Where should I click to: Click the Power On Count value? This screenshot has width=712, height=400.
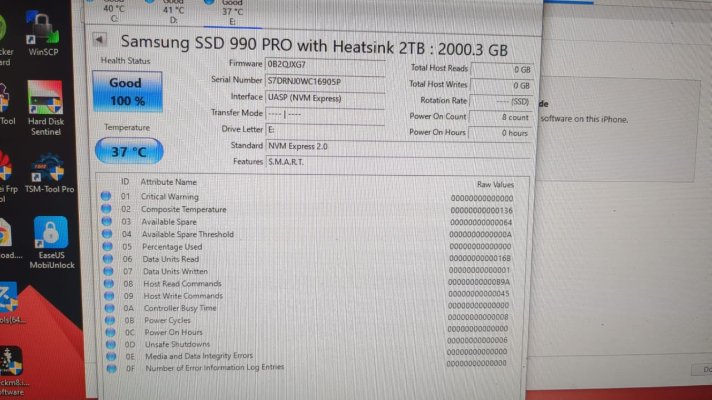[x=500, y=117]
